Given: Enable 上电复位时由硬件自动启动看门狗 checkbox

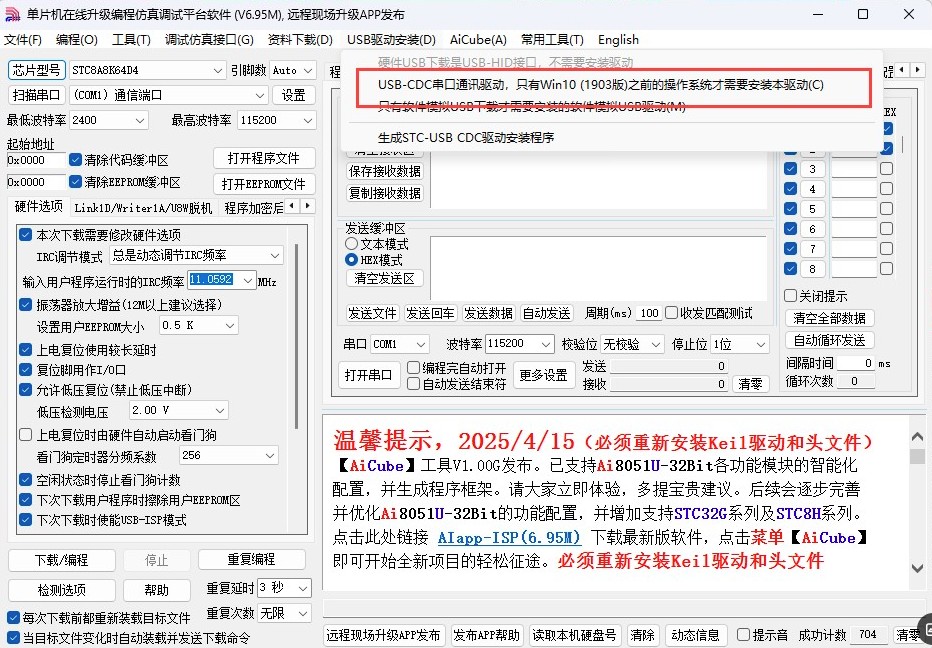Looking at the screenshot, I should coord(25,435).
